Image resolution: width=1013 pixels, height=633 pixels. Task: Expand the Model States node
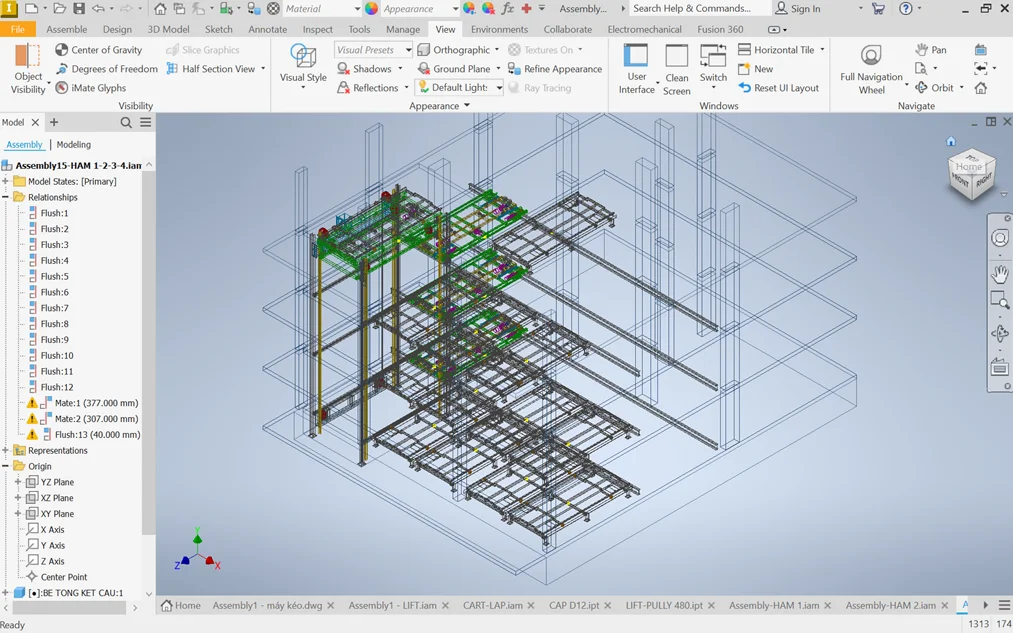5,182
